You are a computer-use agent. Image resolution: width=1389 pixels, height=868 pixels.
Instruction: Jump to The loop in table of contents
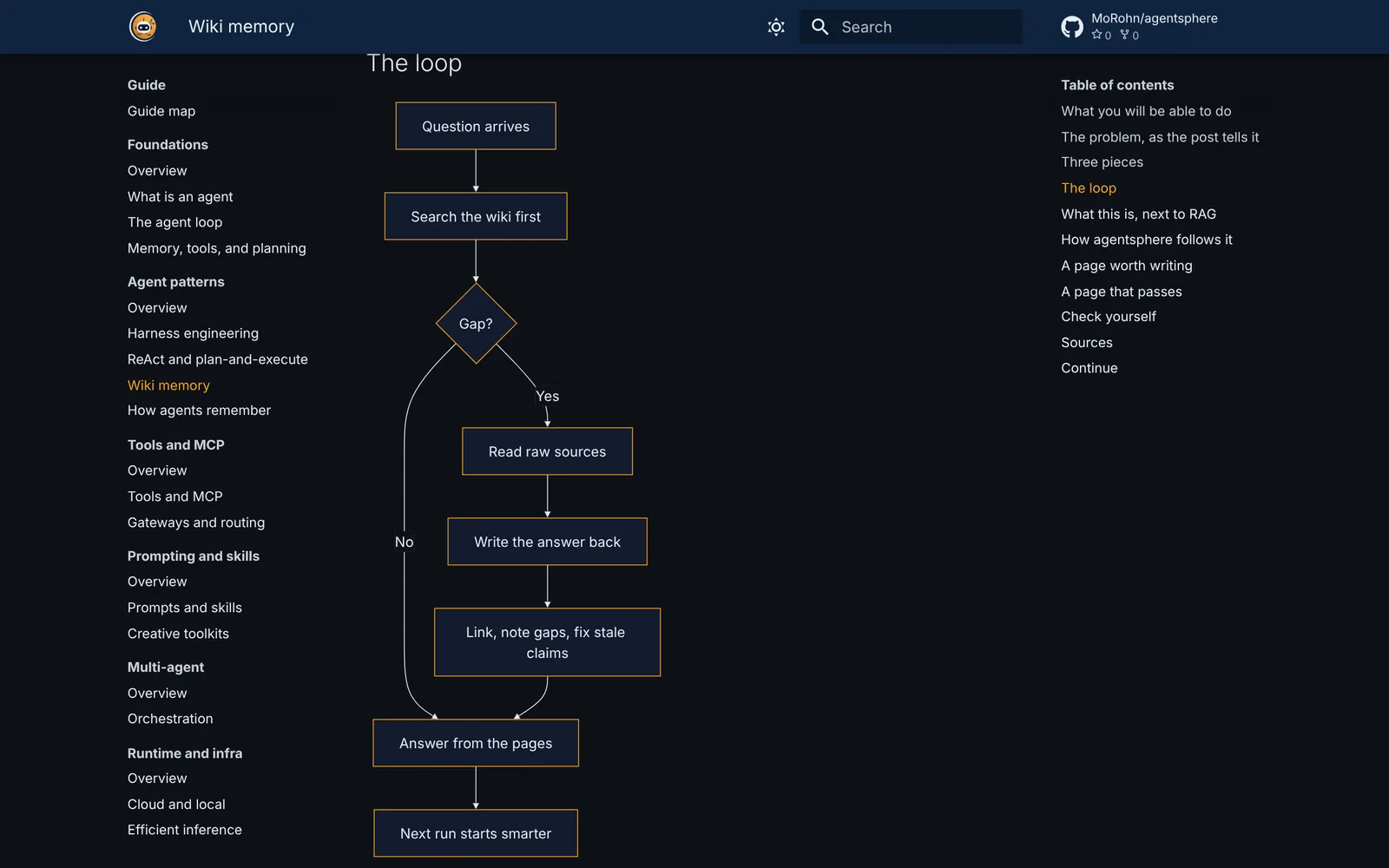tap(1089, 188)
